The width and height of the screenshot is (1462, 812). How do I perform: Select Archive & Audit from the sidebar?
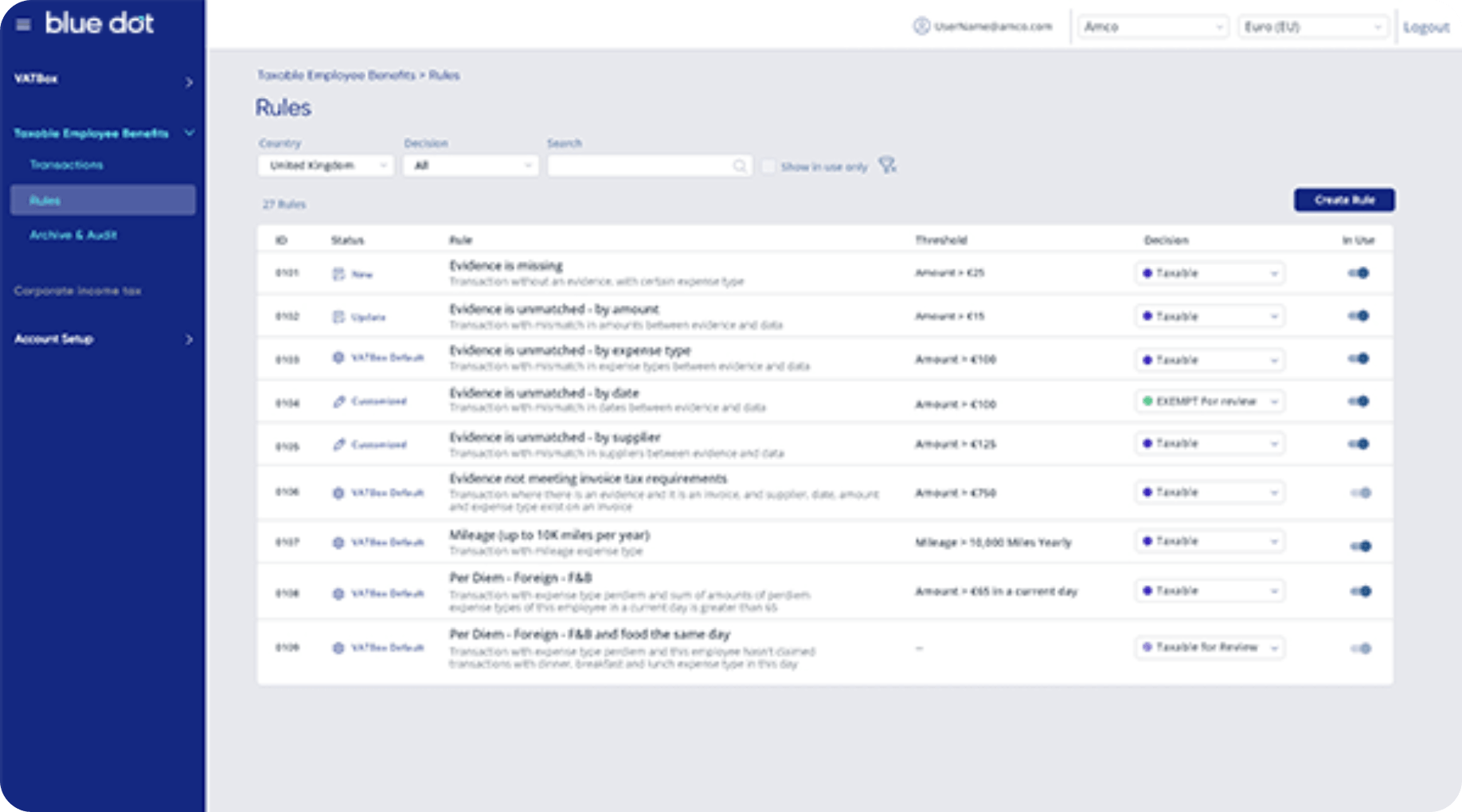click(x=73, y=235)
